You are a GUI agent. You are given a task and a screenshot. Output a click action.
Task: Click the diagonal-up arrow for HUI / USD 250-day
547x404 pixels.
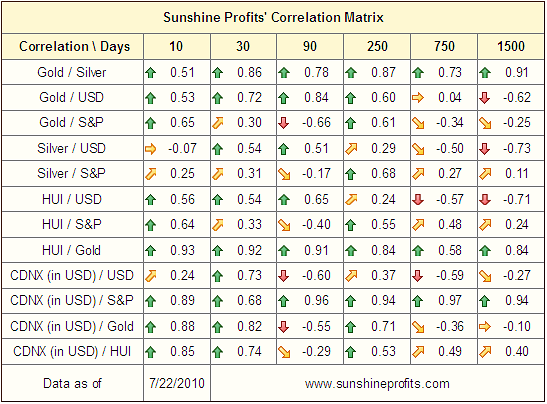tap(351, 200)
